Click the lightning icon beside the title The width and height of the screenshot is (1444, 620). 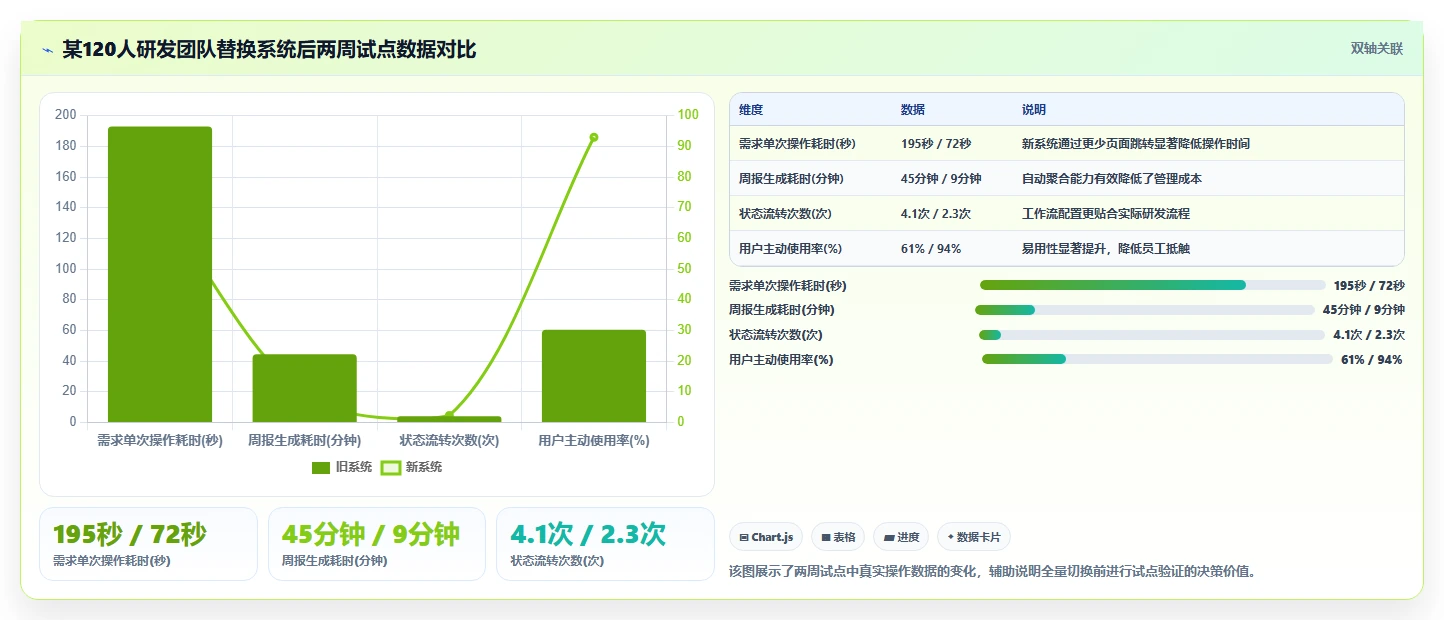48,50
